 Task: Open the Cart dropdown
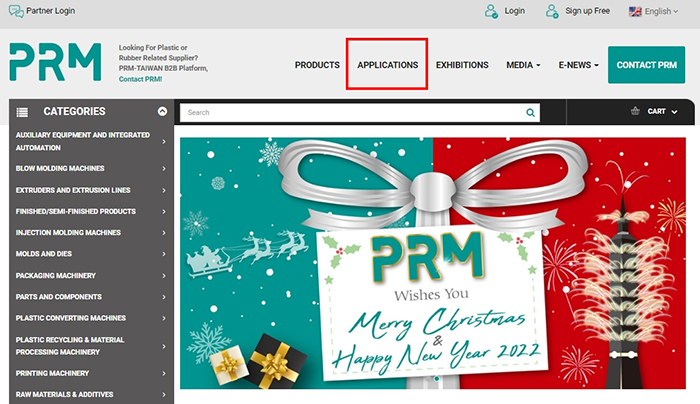click(662, 111)
